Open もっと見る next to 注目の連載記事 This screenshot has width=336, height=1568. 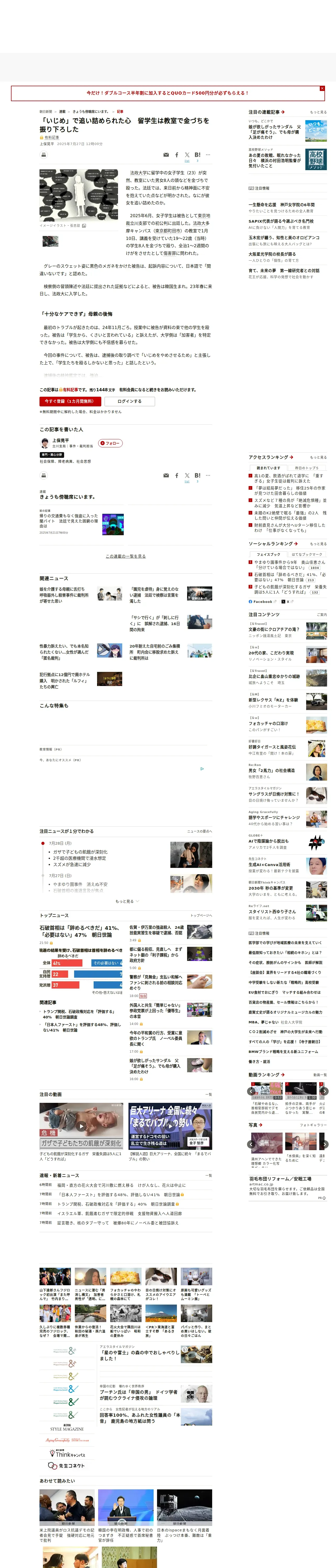click(x=318, y=113)
